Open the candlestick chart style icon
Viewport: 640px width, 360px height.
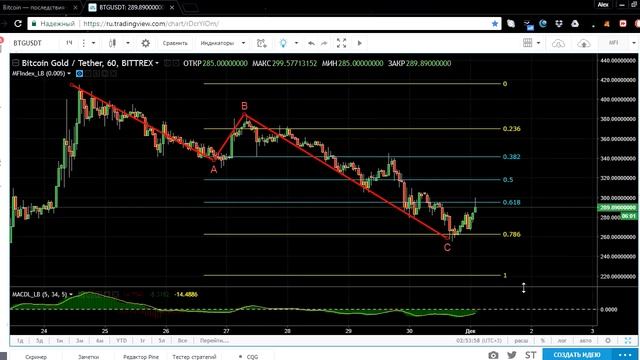112,43
